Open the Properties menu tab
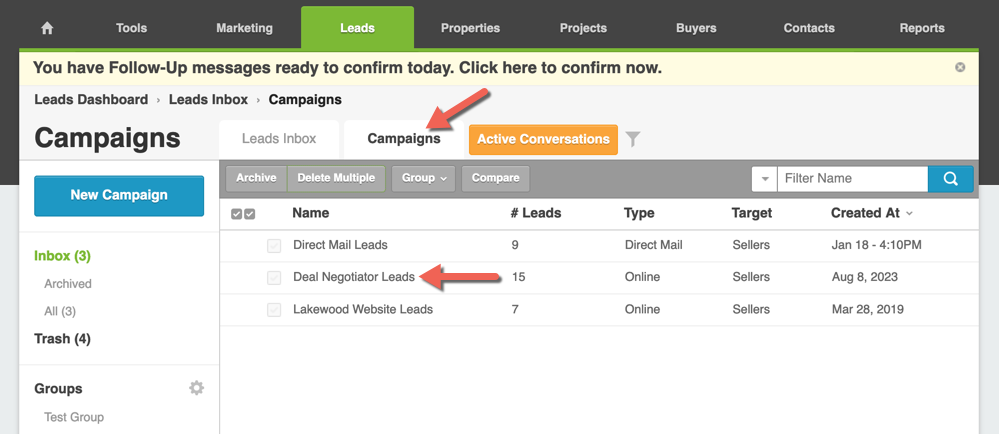Screen dimensions: 999x434 470,28
